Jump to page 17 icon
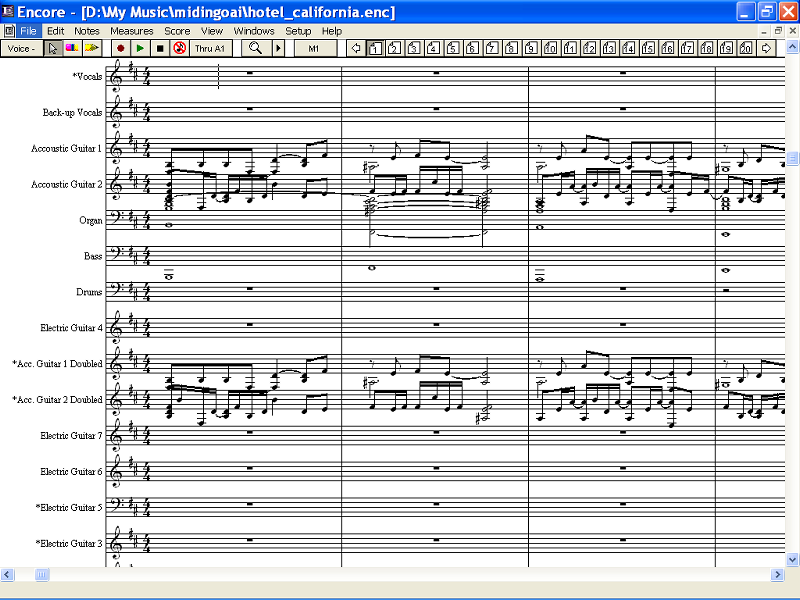800x600 pixels. 687,48
